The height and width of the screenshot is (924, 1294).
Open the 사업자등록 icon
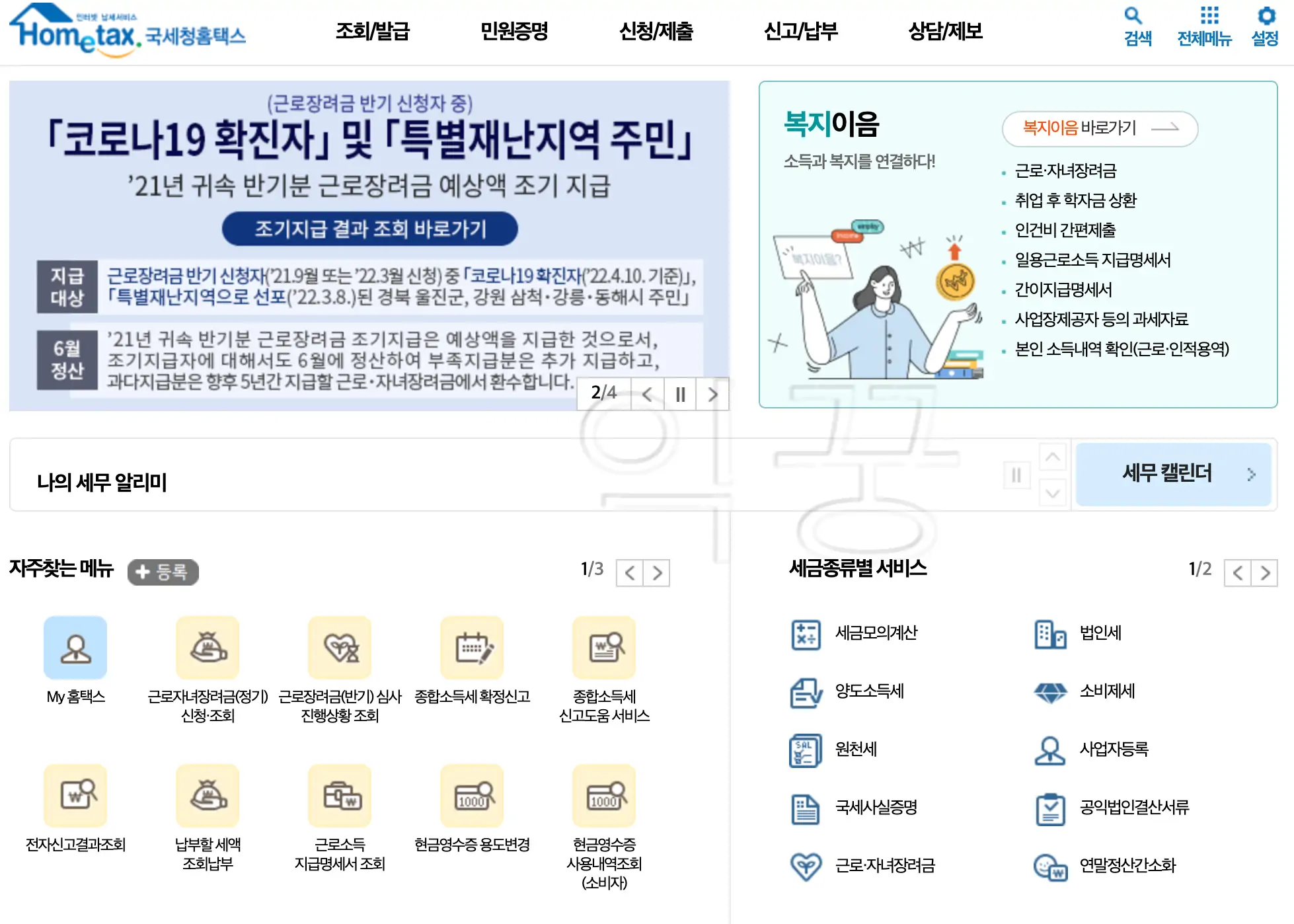point(1051,750)
